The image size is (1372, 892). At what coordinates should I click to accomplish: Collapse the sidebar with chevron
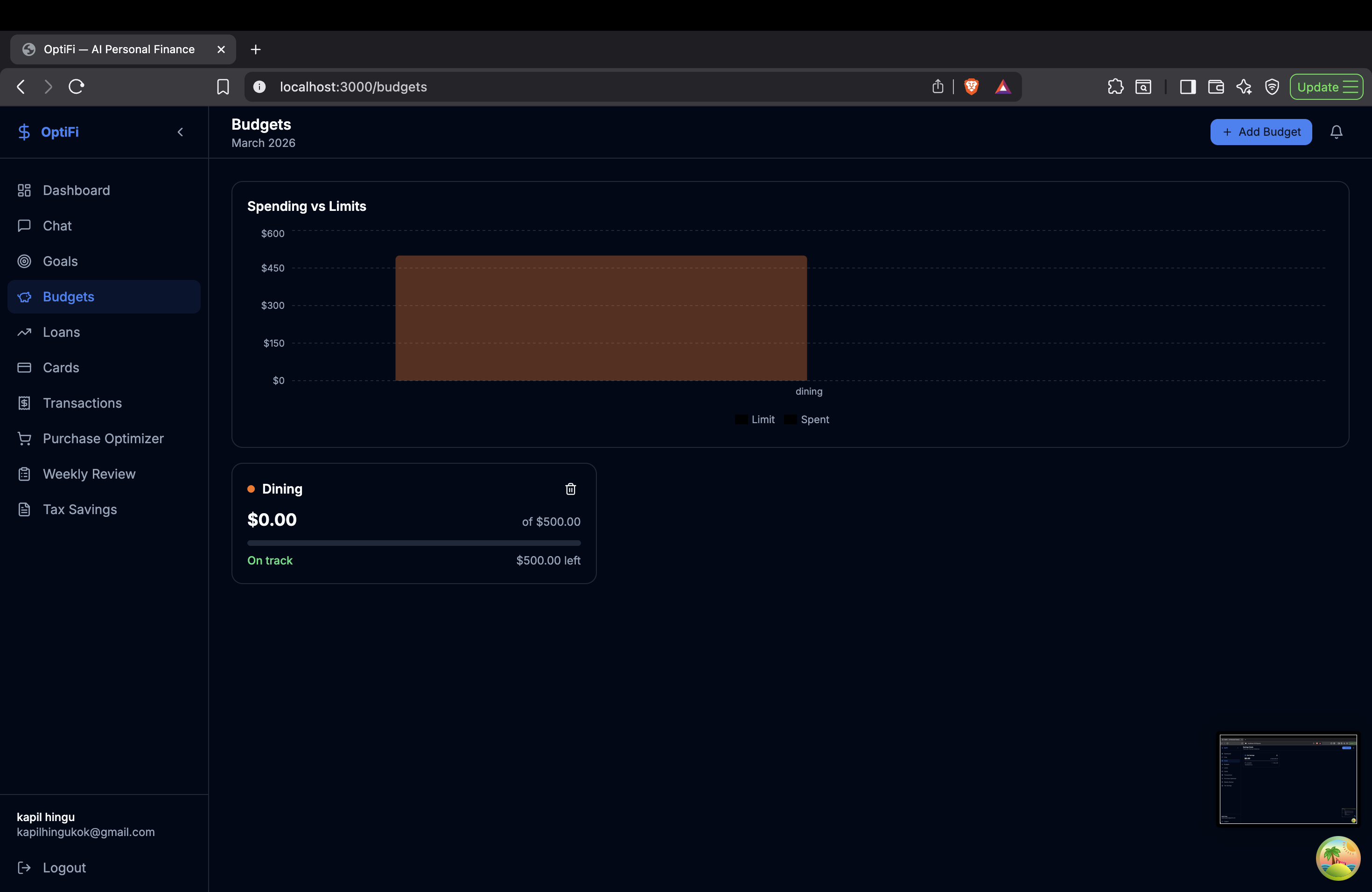[x=181, y=132]
